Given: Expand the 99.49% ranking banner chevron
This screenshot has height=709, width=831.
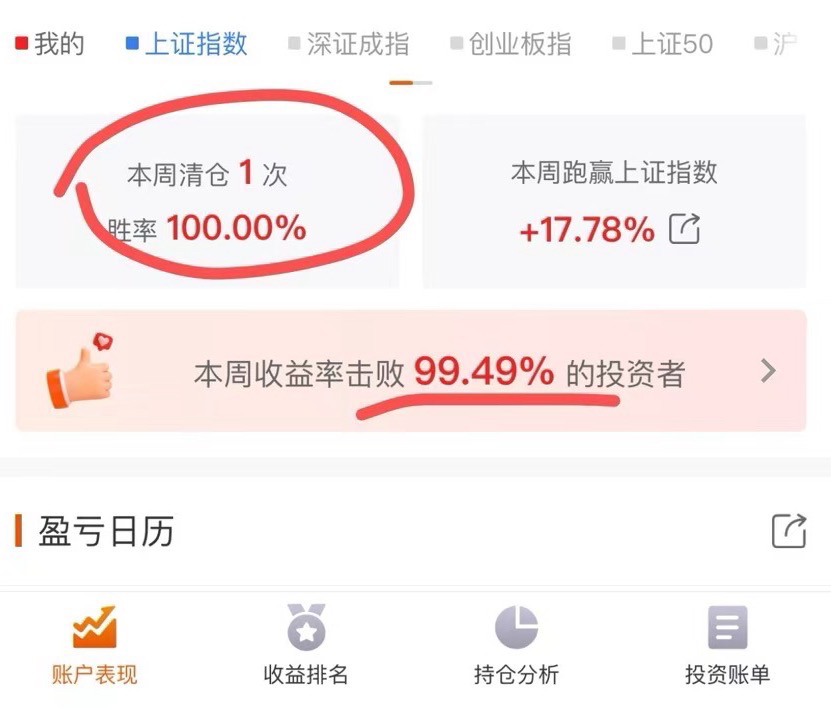Looking at the screenshot, I should [x=768, y=371].
